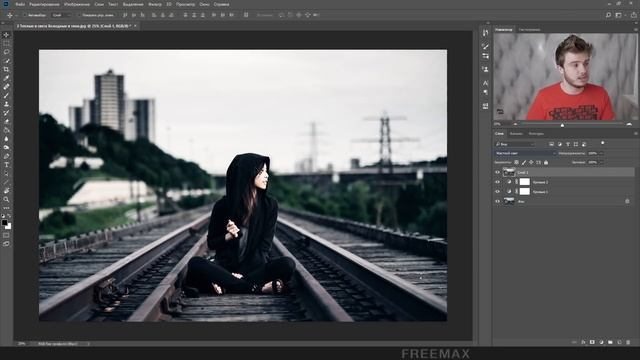This screenshot has height=360, width=640.
Task: Select the Eraser tool
Action: coord(6,121)
